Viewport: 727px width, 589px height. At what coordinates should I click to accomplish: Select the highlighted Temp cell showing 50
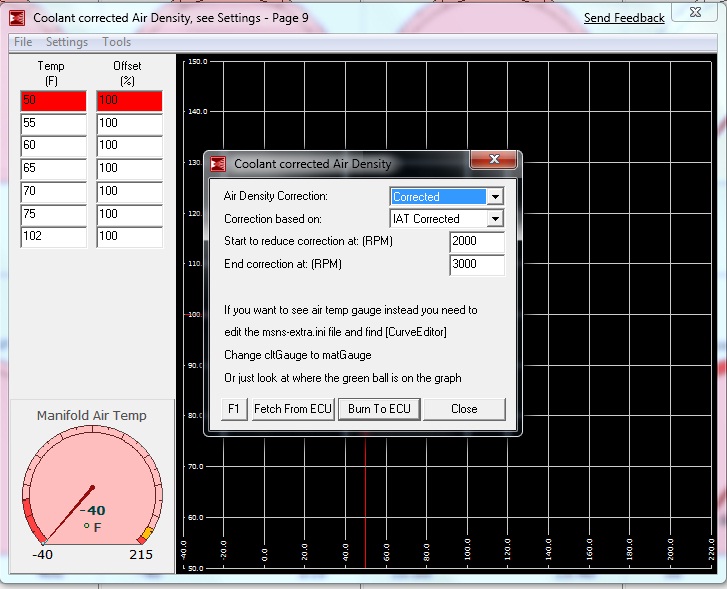click(53, 101)
